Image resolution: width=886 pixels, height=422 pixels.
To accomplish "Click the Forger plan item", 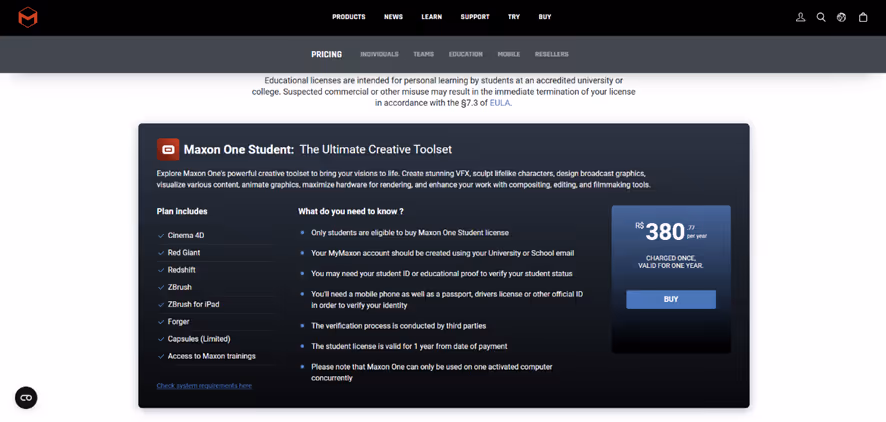I will [179, 321].
